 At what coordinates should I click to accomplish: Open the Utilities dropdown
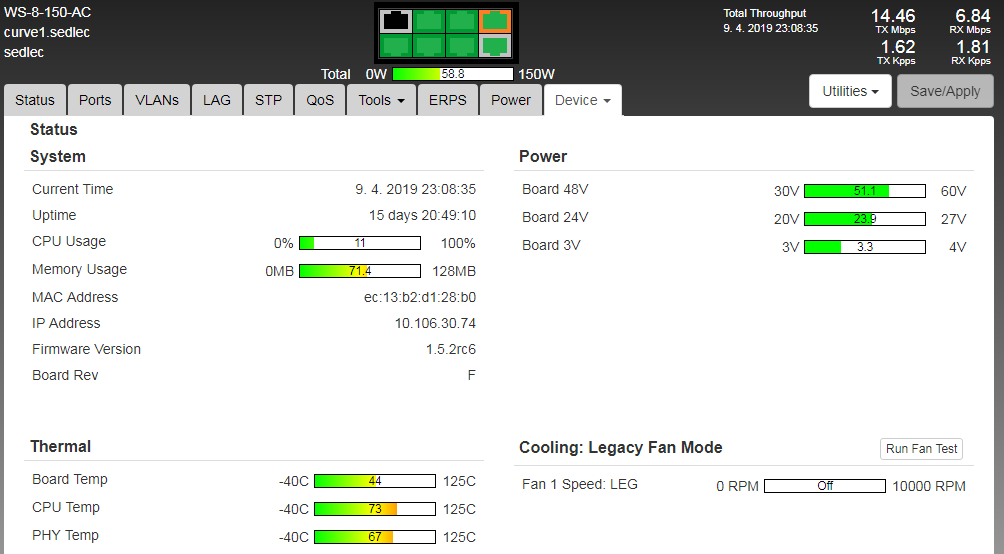849,91
